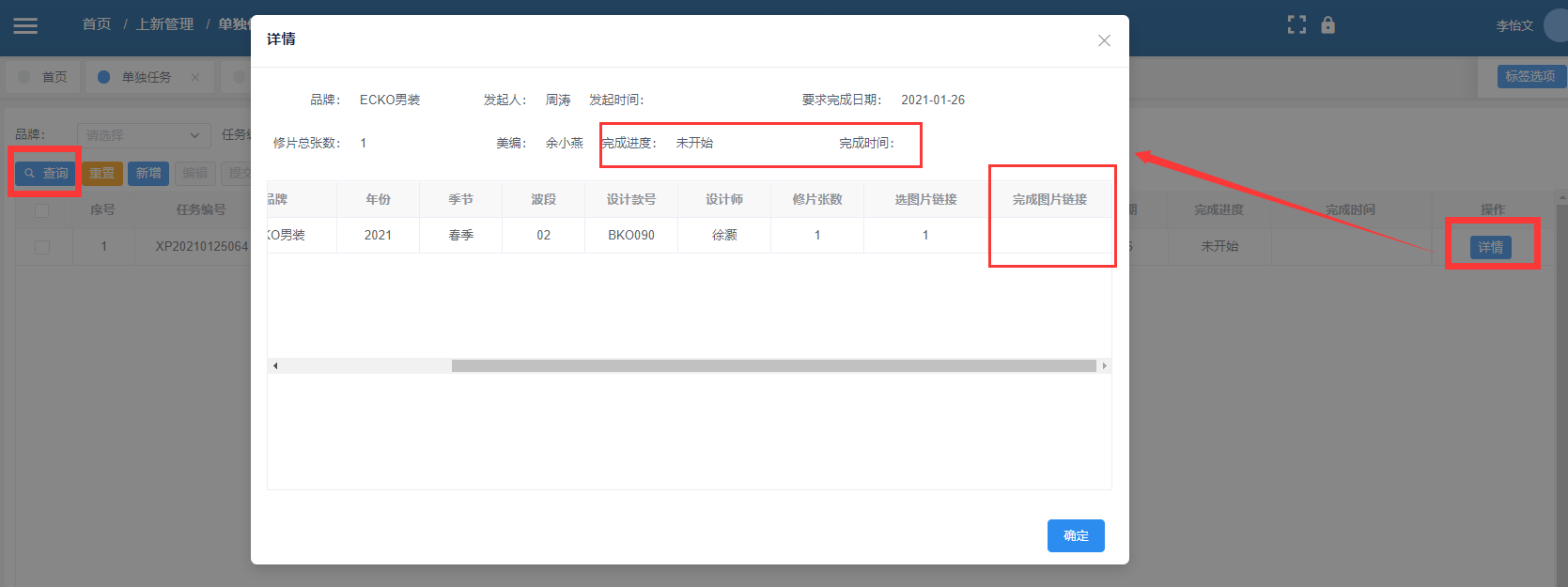Click left arrow of horizontal scrollbar
The image size is (1568, 587).
point(274,365)
